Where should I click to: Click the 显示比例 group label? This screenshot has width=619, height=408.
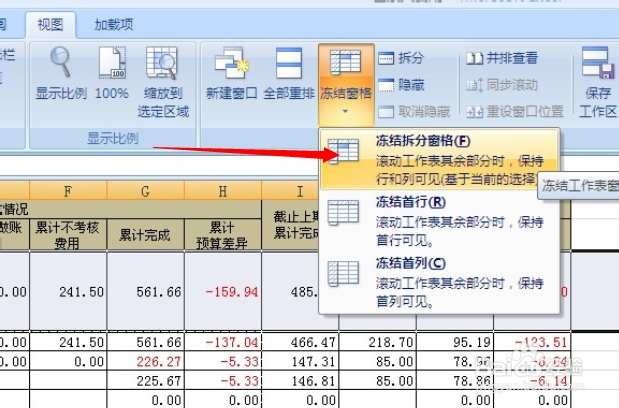tap(113, 138)
